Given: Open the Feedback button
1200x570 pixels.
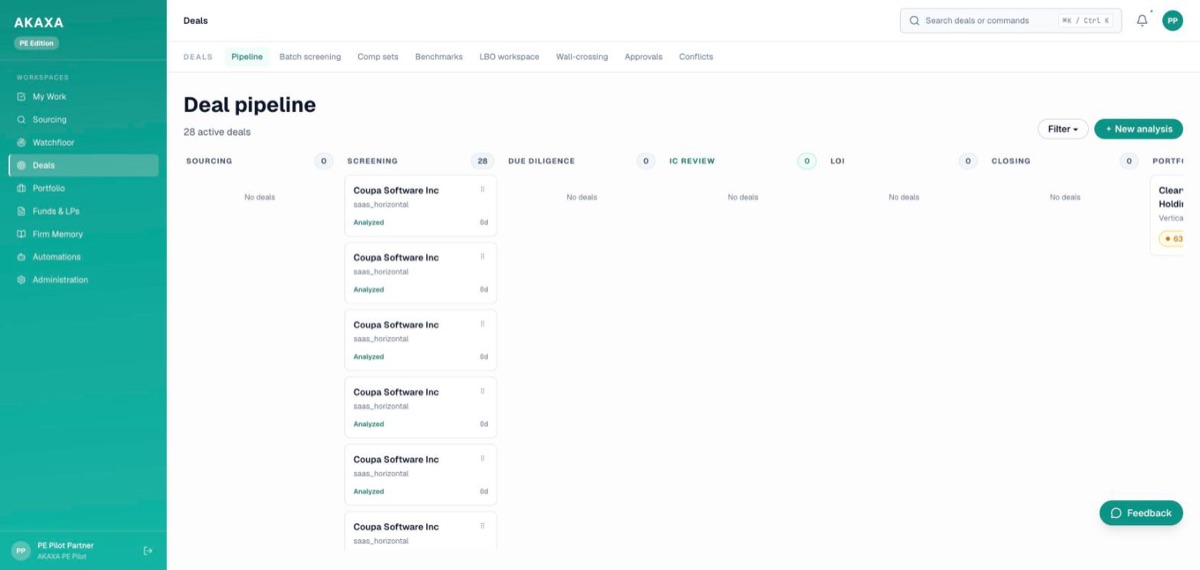Looking at the screenshot, I should [1141, 513].
